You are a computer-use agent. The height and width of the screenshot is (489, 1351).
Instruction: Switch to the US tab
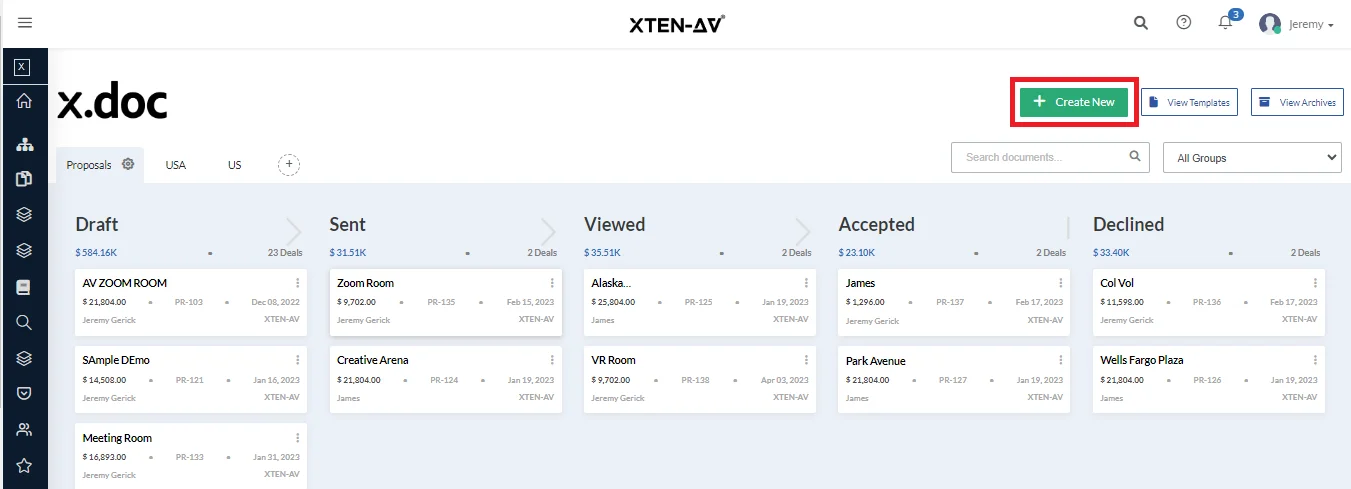(x=234, y=165)
